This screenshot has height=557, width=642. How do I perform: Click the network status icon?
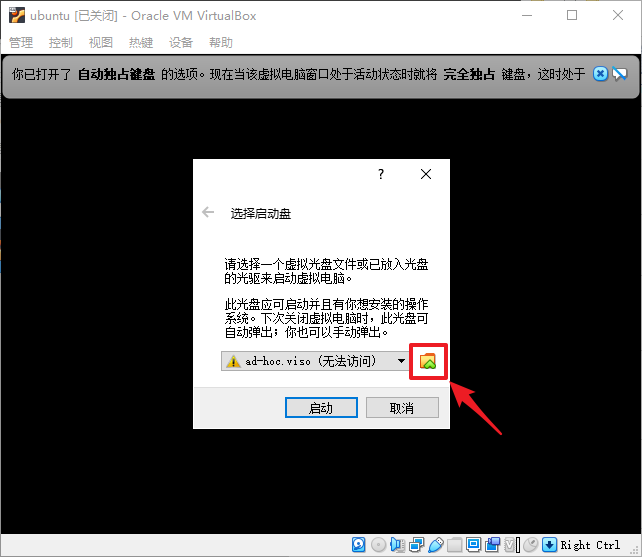coord(416,545)
